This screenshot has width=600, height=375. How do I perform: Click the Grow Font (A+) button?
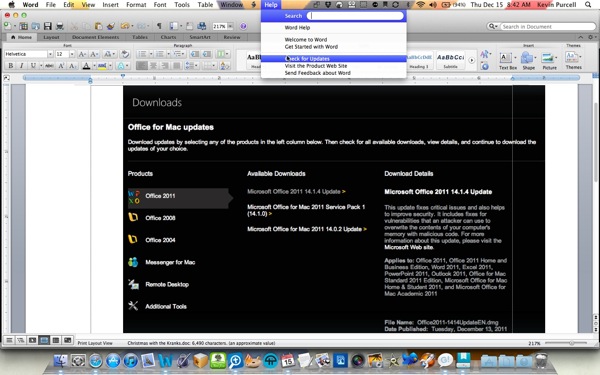pyautogui.click(x=82, y=54)
